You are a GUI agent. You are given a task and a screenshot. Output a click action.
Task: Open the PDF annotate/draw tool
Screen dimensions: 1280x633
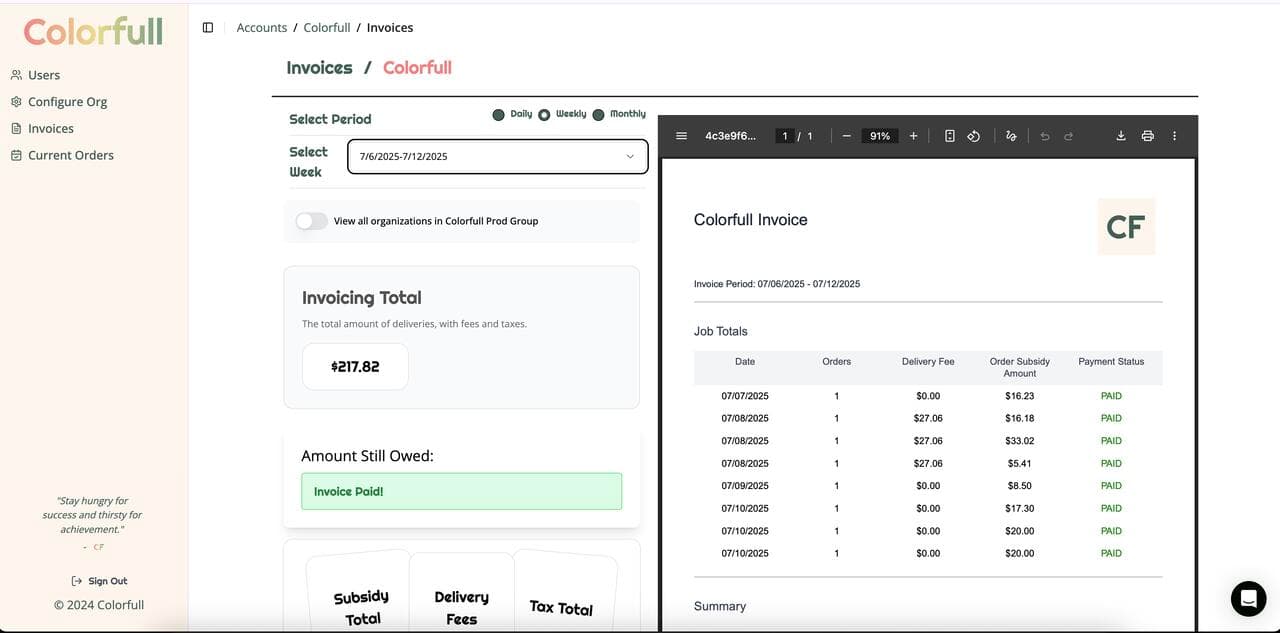1012,135
